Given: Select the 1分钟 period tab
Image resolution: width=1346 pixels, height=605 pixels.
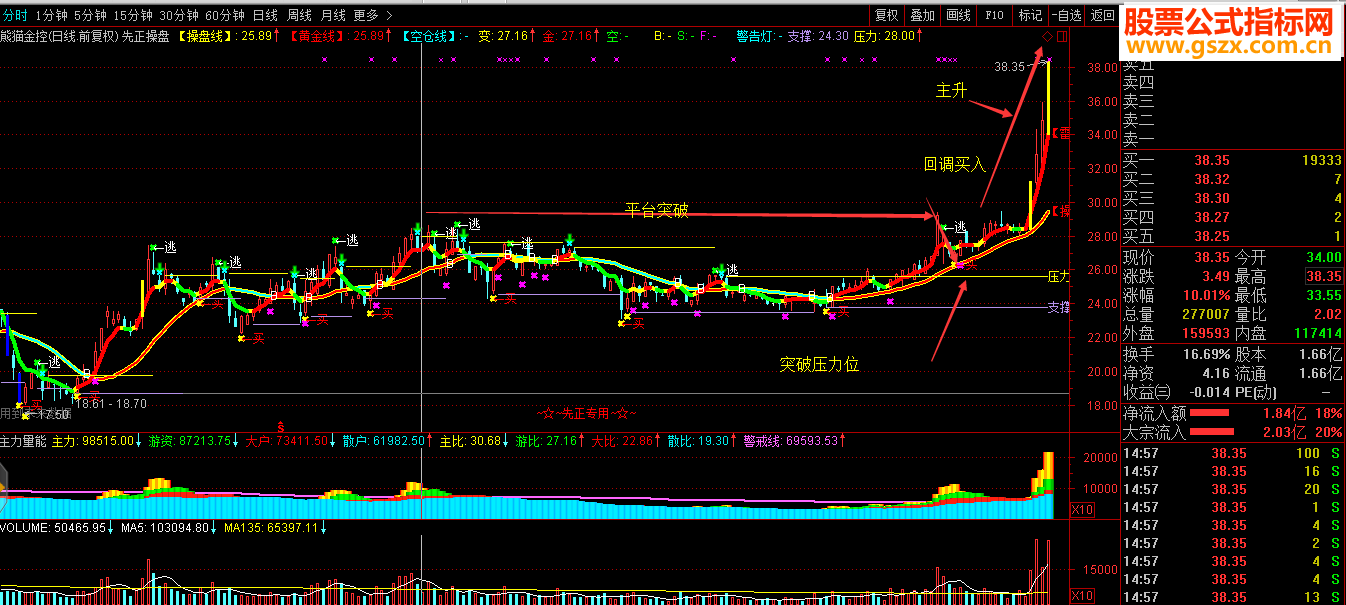Looking at the screenshot, I should tap(51, 15).
